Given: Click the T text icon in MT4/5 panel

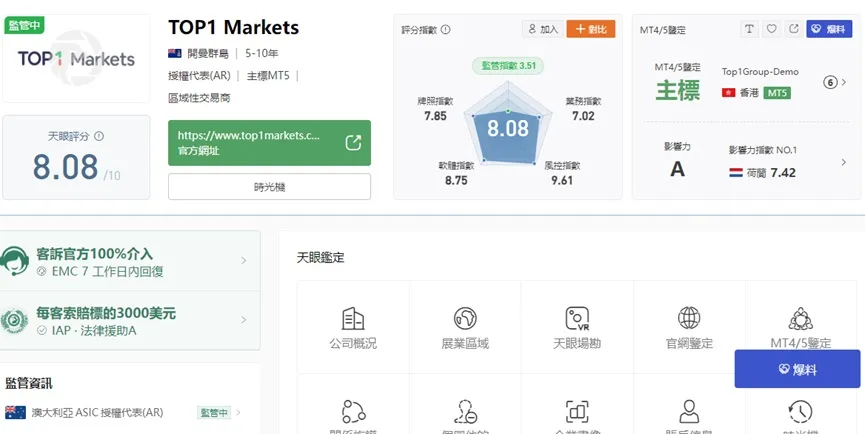Looking at the screenshot, I should pos(749,29).
